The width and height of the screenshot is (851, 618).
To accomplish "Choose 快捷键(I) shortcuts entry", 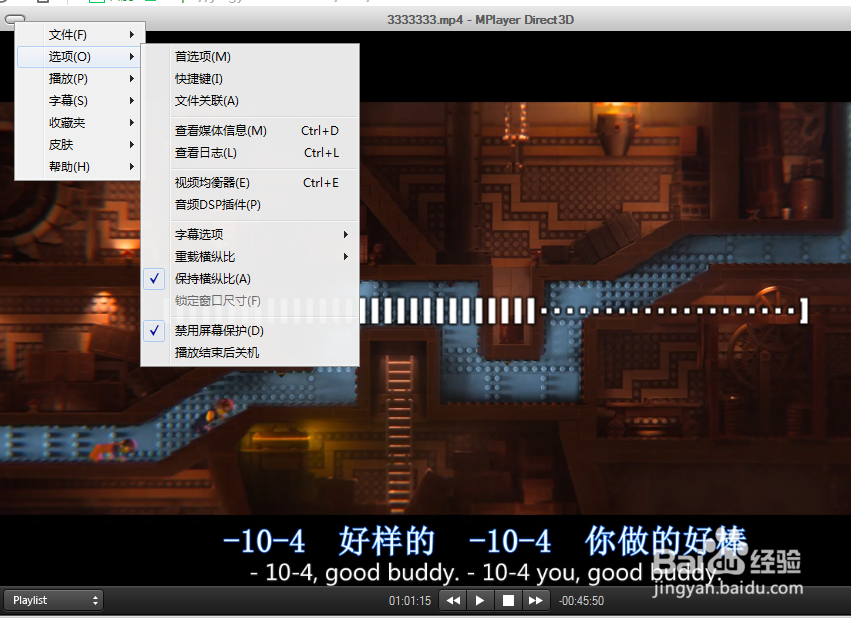I will 250,79.
